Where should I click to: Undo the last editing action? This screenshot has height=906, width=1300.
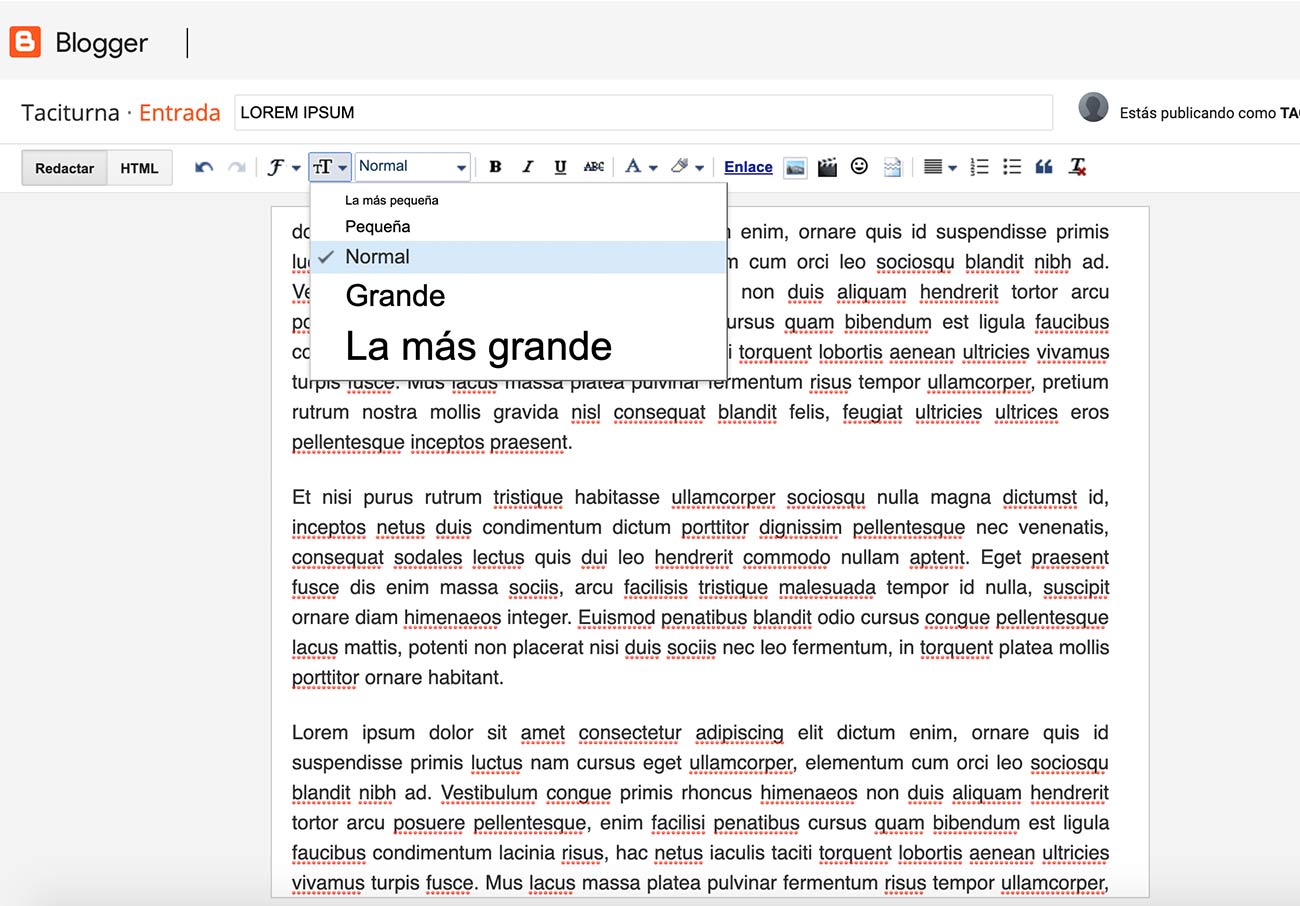pos(203,167)
